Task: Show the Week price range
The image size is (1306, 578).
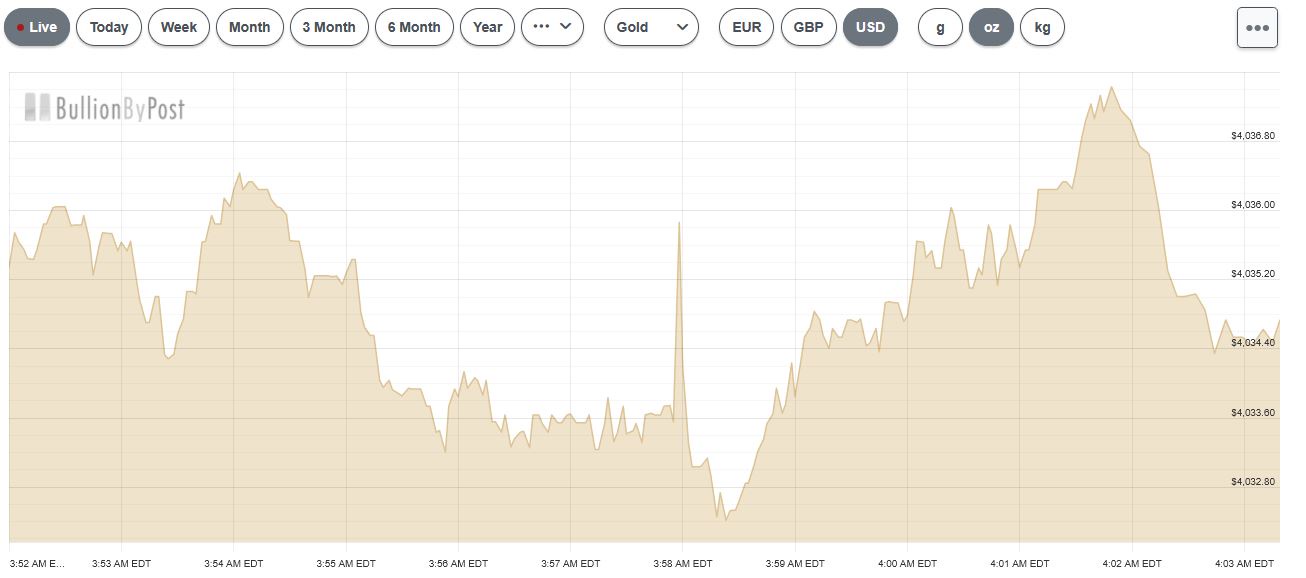Action: click(179, 27)
